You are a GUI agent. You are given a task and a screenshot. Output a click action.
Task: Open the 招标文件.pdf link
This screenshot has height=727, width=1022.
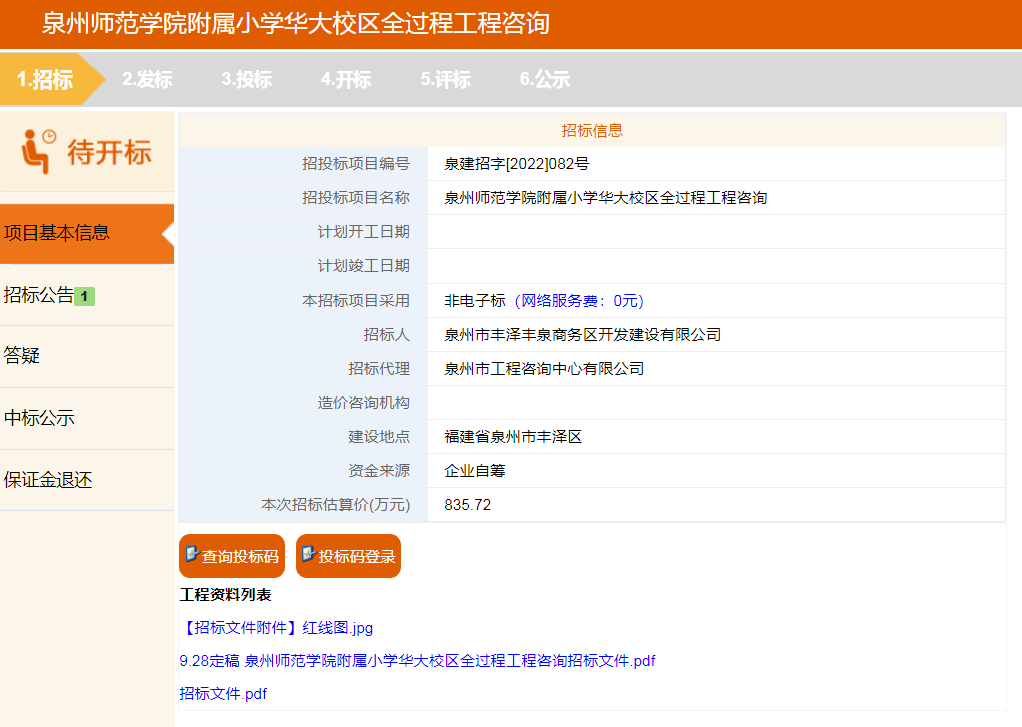(x=224, y=694)
